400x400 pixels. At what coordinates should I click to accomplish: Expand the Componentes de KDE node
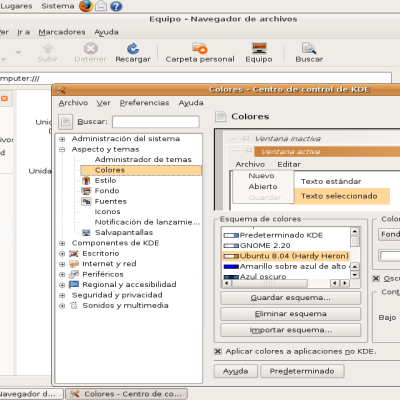coord(62,243)
